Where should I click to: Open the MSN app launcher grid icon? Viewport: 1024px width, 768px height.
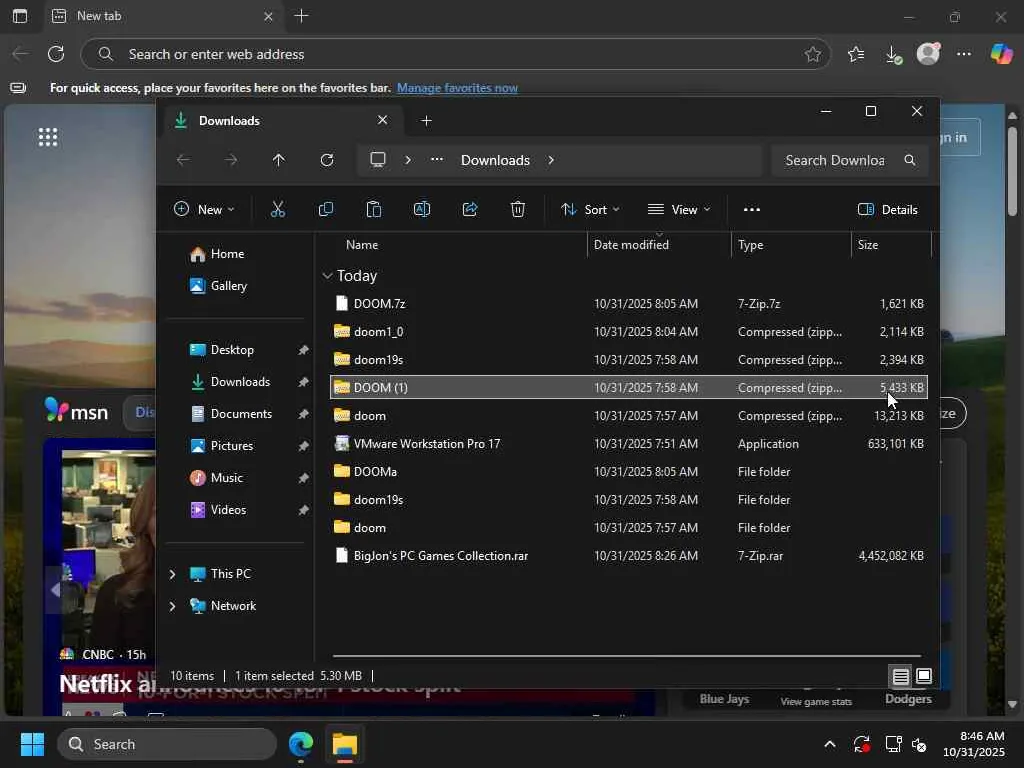pyautogui.click(x=48, y=137)
